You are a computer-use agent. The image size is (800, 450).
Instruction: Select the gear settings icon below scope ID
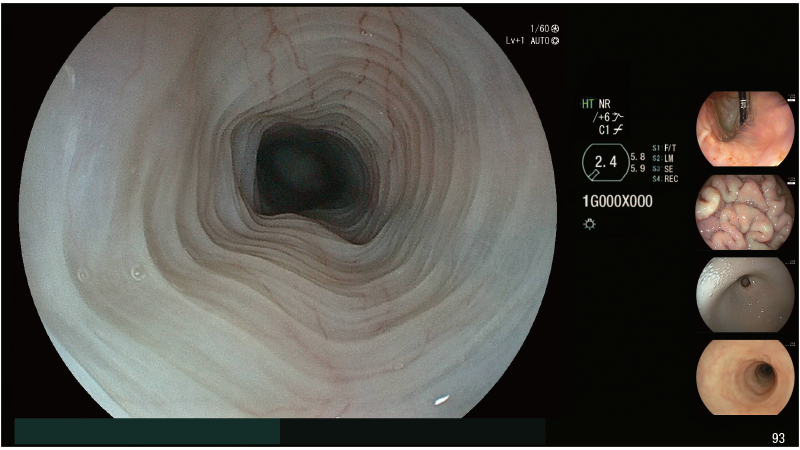click(590, 224)
